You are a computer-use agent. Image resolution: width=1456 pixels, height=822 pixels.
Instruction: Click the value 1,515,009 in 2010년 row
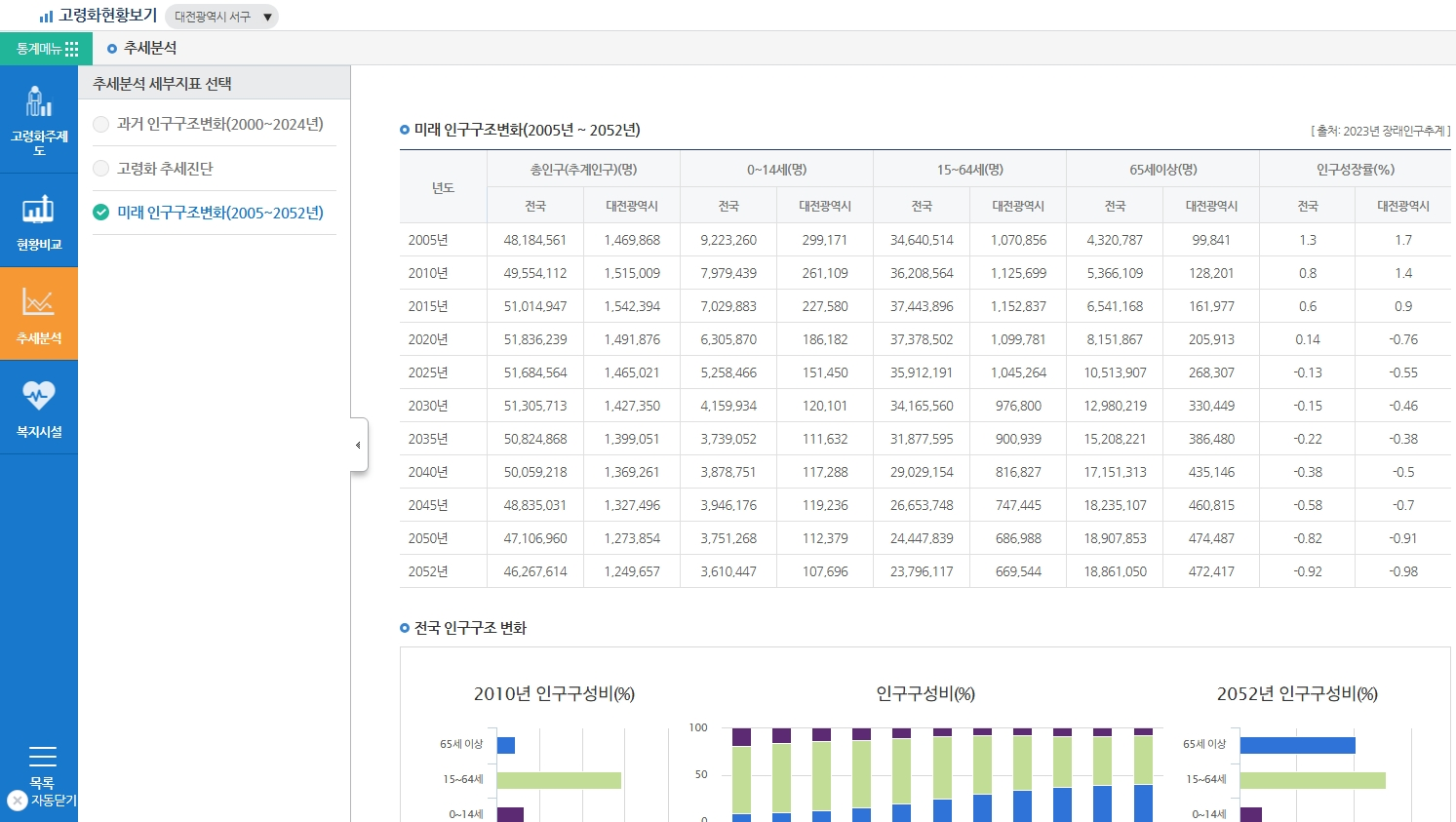(632, 273)
